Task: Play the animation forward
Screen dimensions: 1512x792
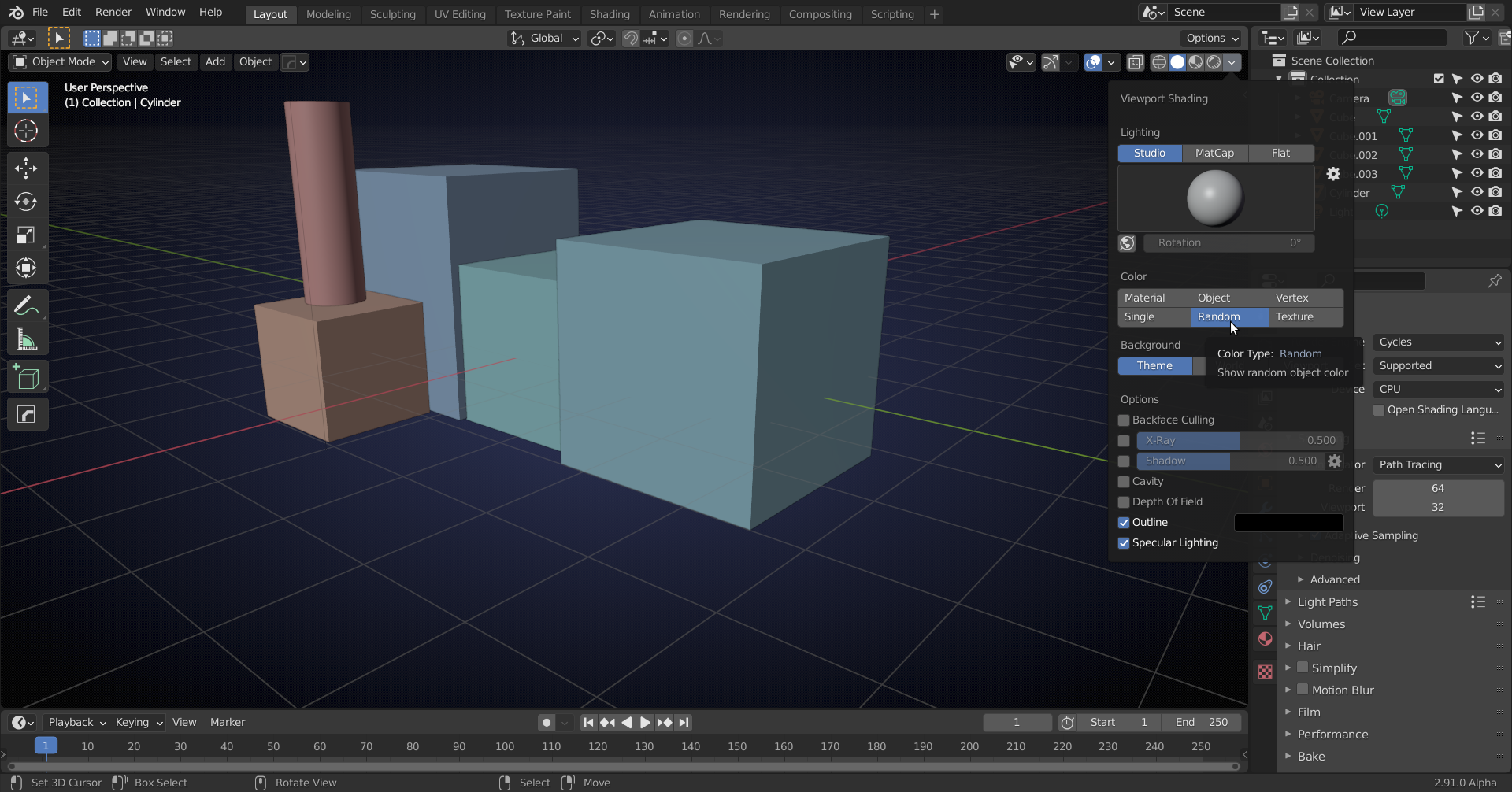Action: coord(645,723)
